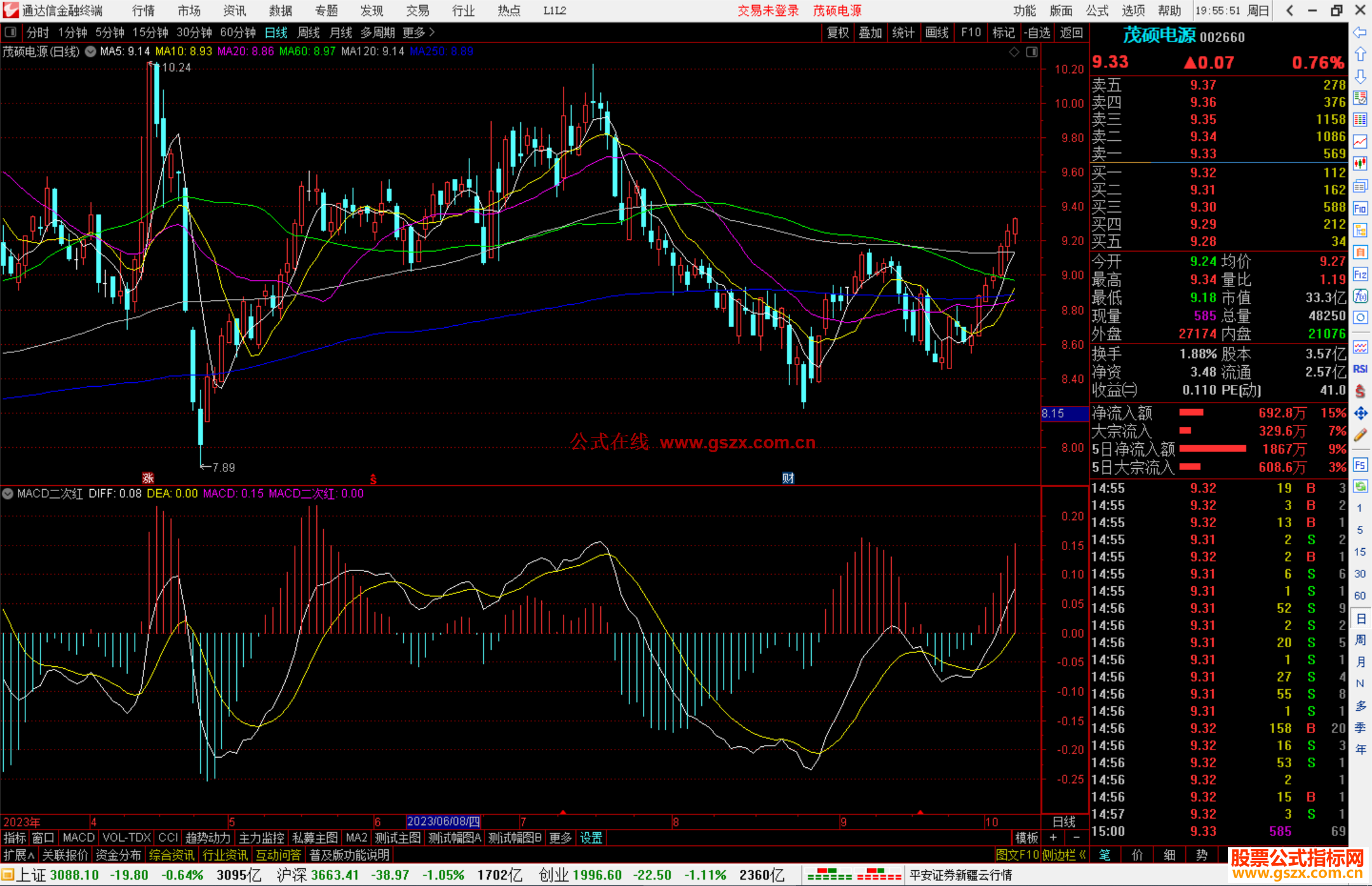Image resolution: width=1372 pixels, height=886 pixels.
Task: Click the blue left arrow sidebar icon
Action: [x=1360, y=32]
